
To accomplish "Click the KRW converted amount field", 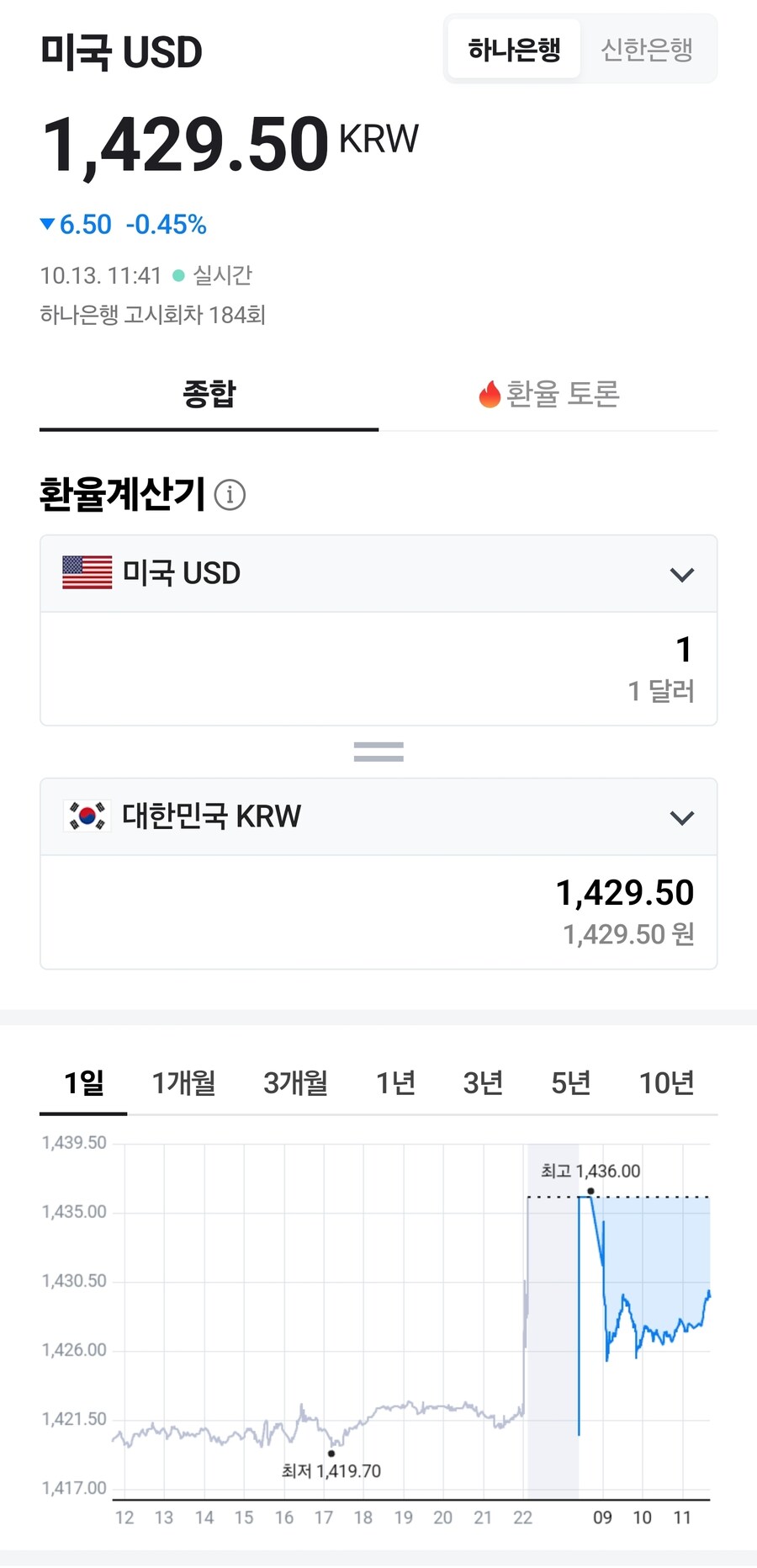I will coord(378,912).
